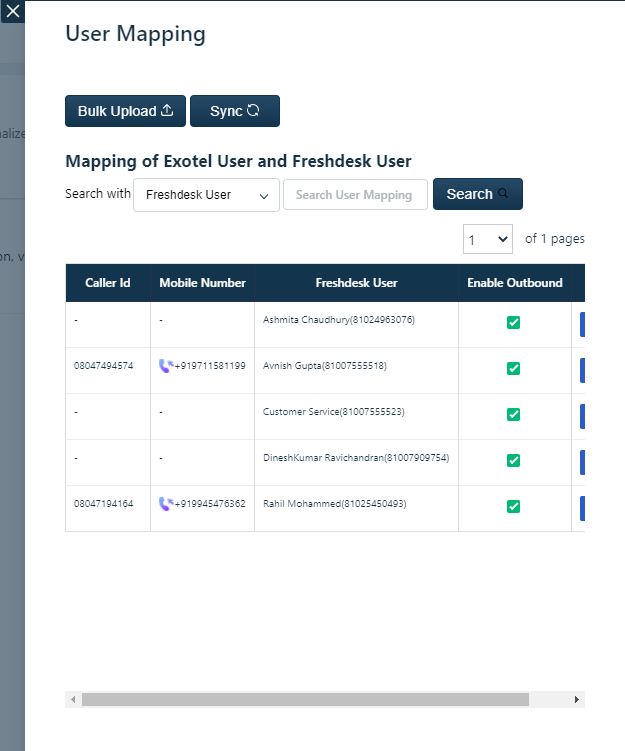Click the Enable Outbound column header
Viewport: 625px width, 751px height.
[x=515, y=283]
